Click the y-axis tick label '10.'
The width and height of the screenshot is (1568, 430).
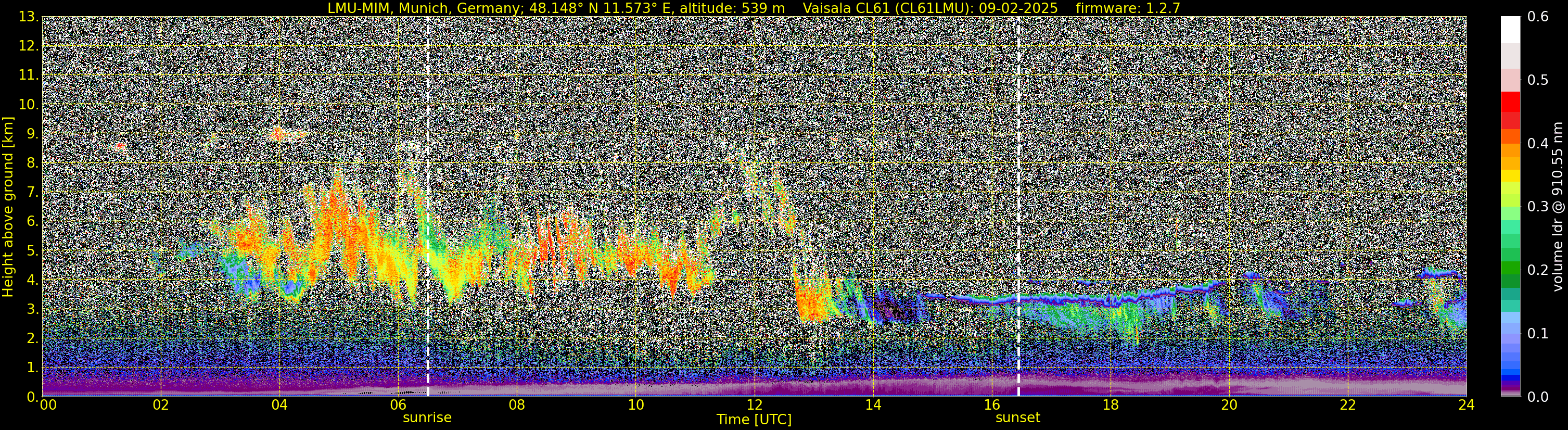pyautogui.click(x=29, y=105)
